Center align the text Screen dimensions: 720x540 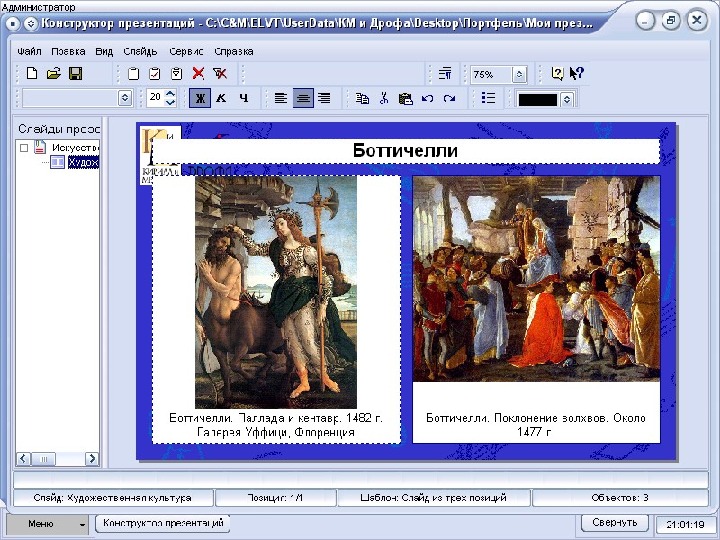303,98
